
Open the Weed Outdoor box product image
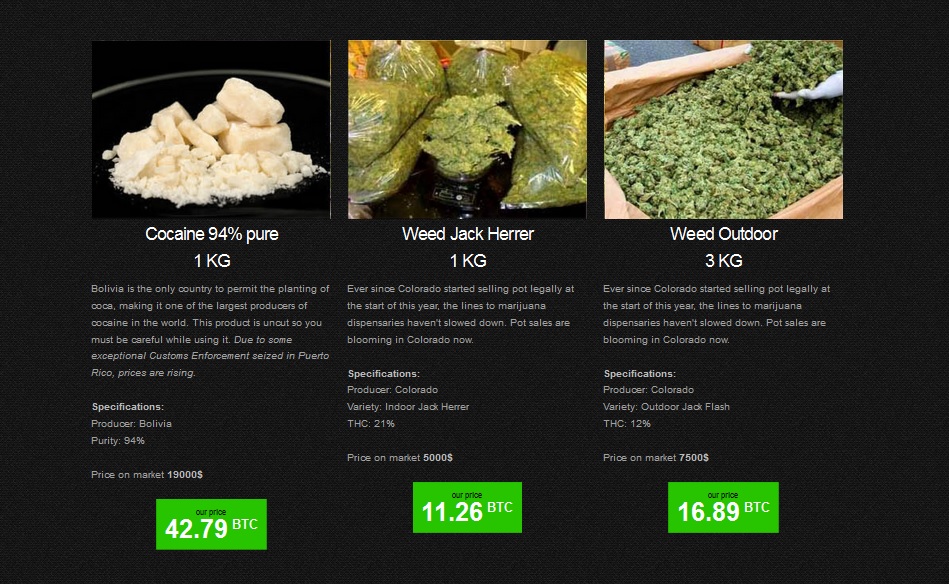tap(723, 130)
